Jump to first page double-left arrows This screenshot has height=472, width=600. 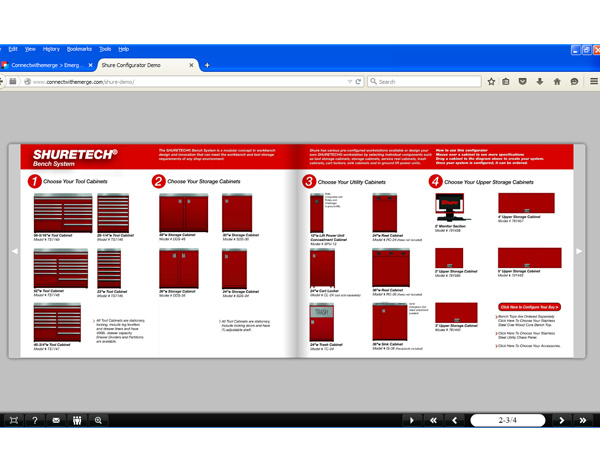(433, 420)
